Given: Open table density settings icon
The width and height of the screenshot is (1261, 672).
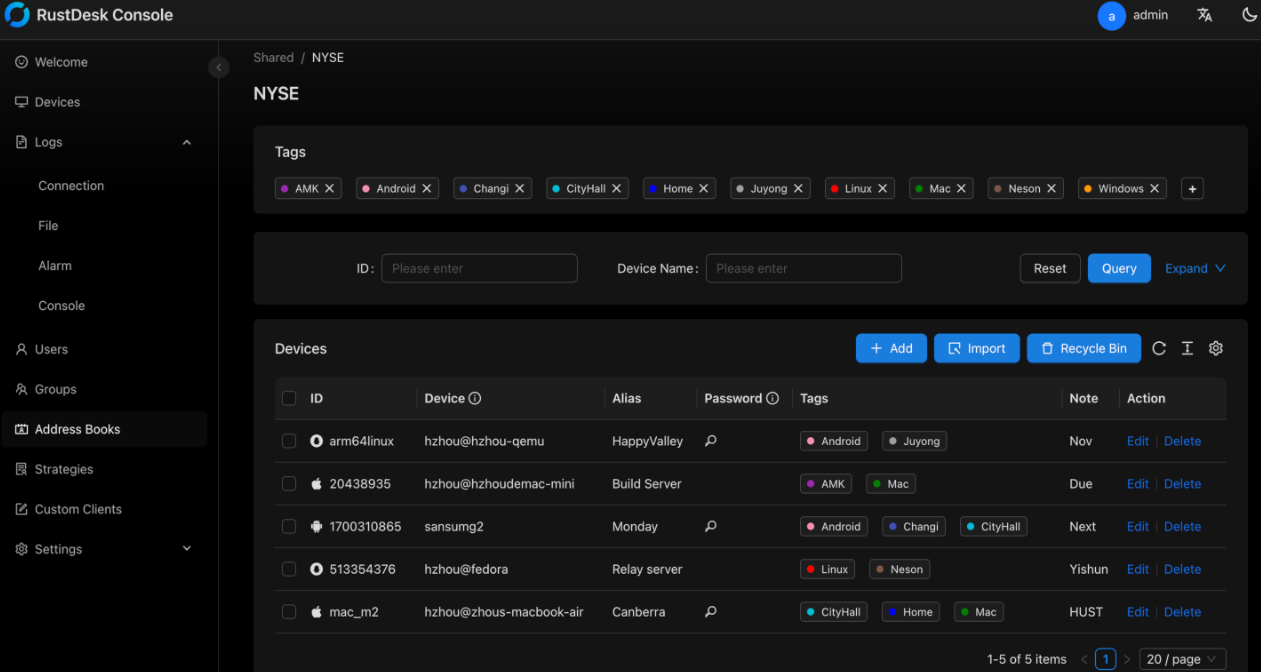Looking at the screenshot, I should (x=1187, y=348).
